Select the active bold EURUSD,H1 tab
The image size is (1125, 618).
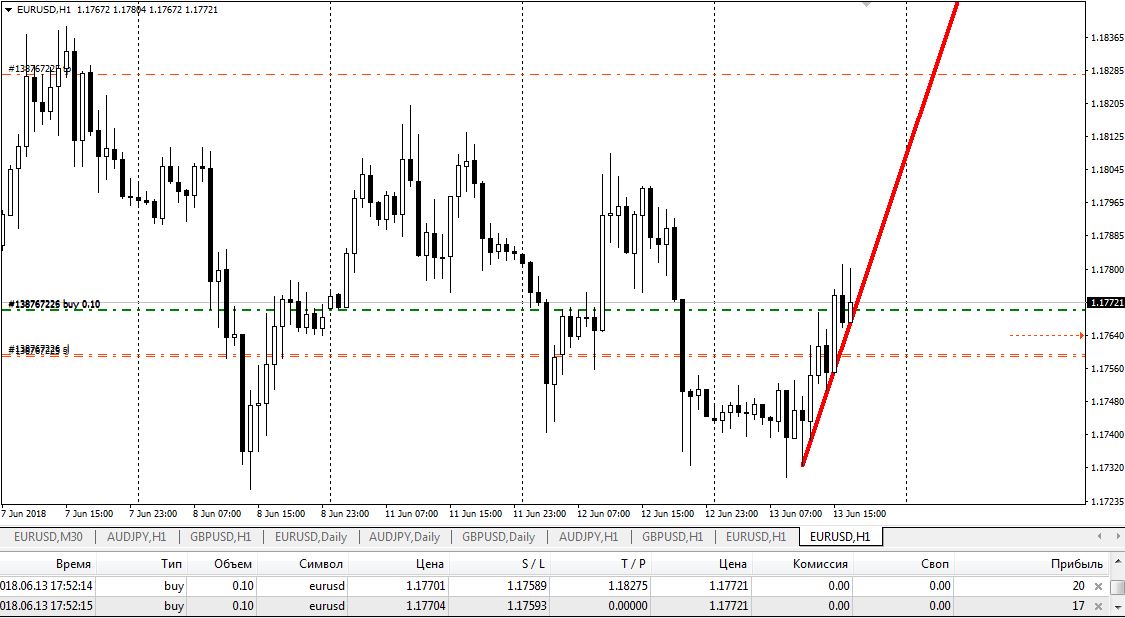(x=839, y=536)
